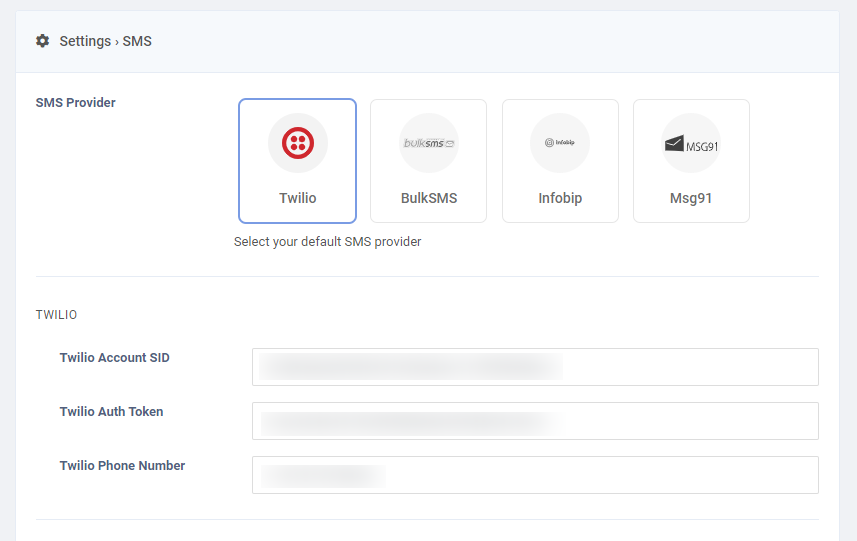Click the red Twilio logo icon
Screen dimensions: 857x541
coord(297,143)
